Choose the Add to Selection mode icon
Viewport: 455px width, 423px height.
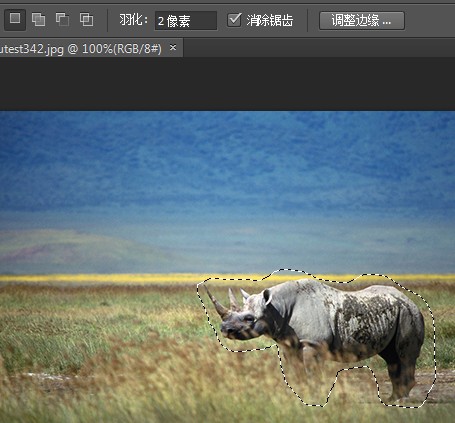click(38, 19)
